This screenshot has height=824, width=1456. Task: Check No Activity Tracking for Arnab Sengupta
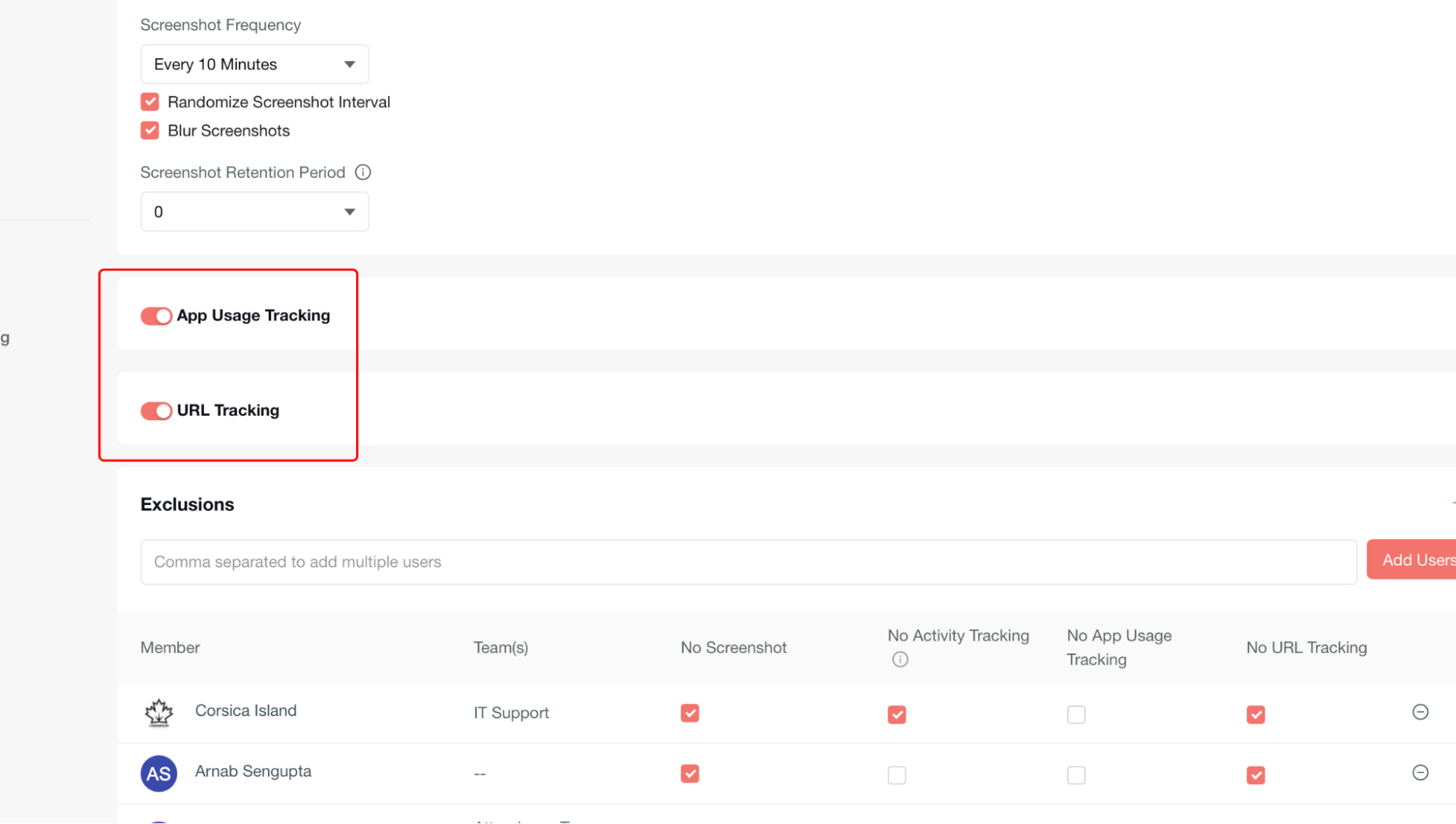[897, 775]
